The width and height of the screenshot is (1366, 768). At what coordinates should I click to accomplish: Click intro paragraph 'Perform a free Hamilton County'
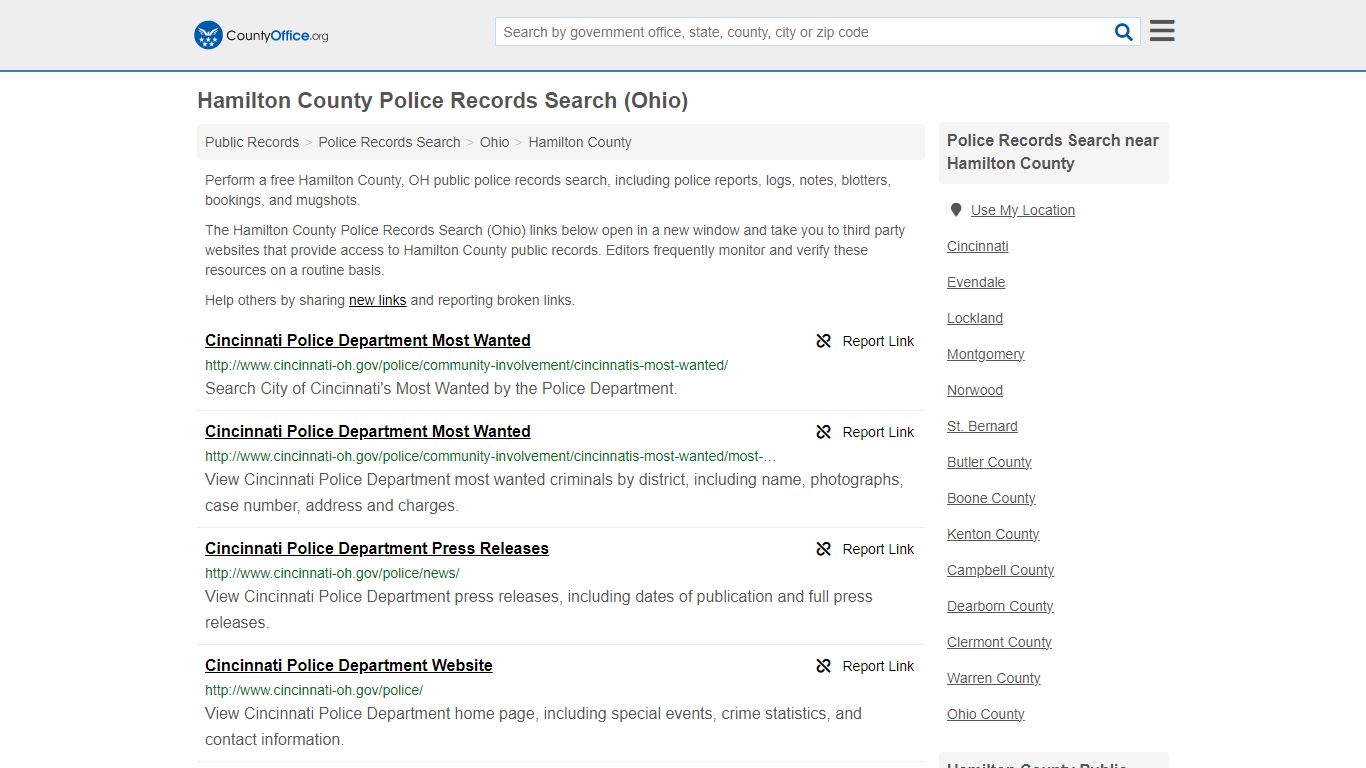tap(548, 190)
